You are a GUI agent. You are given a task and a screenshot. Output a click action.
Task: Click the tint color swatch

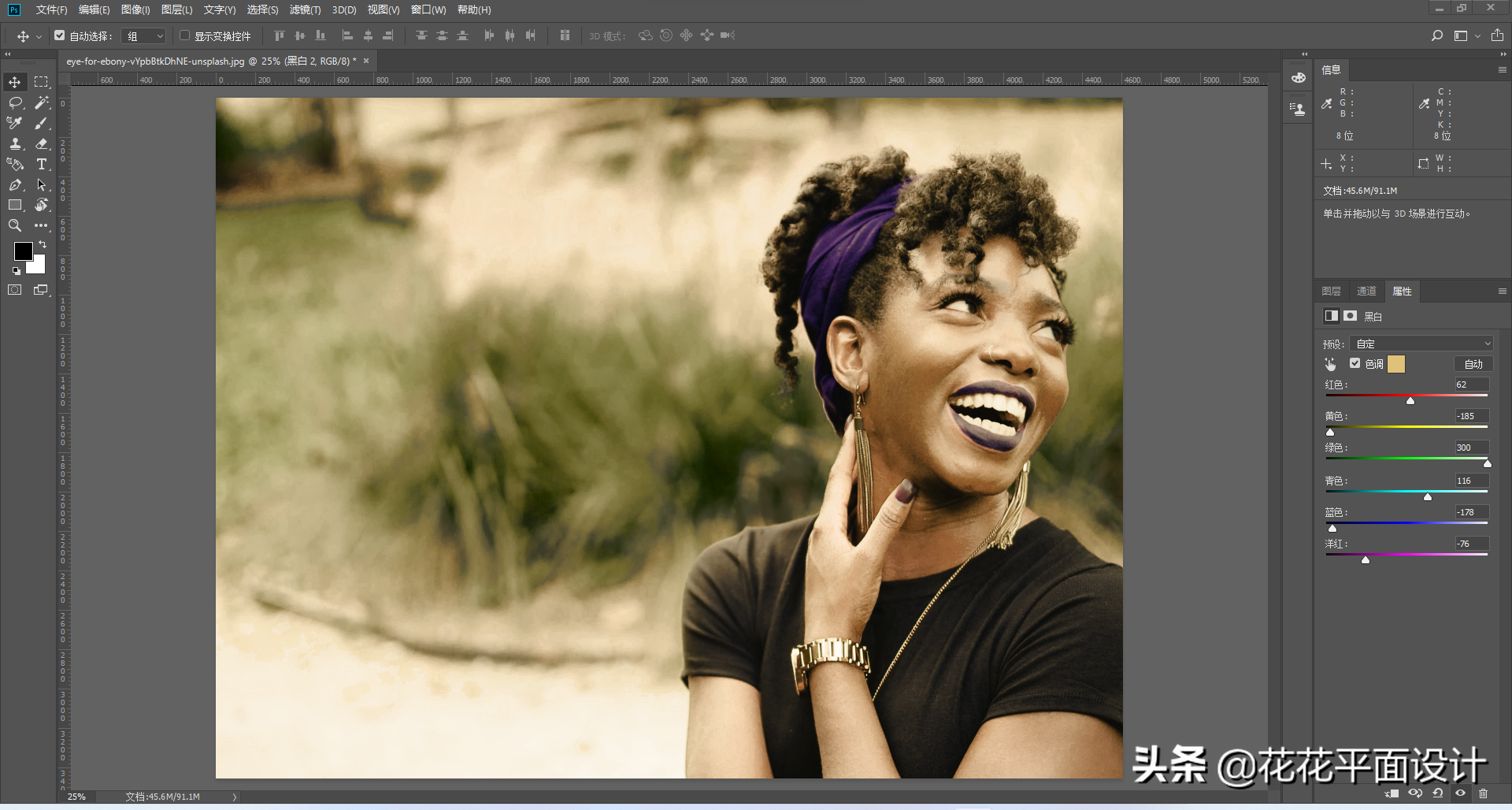[x=1396, y=363]
